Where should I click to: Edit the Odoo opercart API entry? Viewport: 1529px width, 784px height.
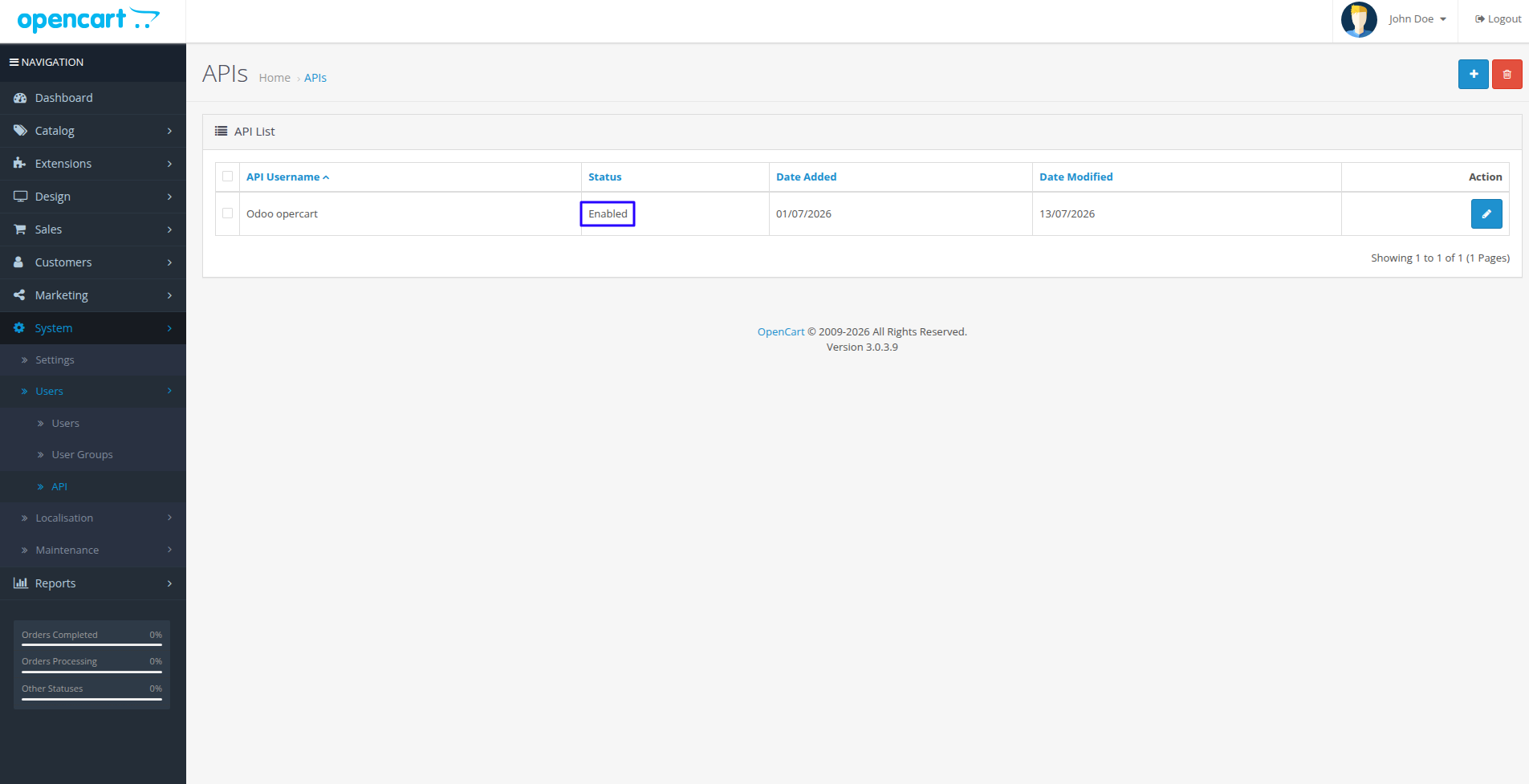[1486, 214]
